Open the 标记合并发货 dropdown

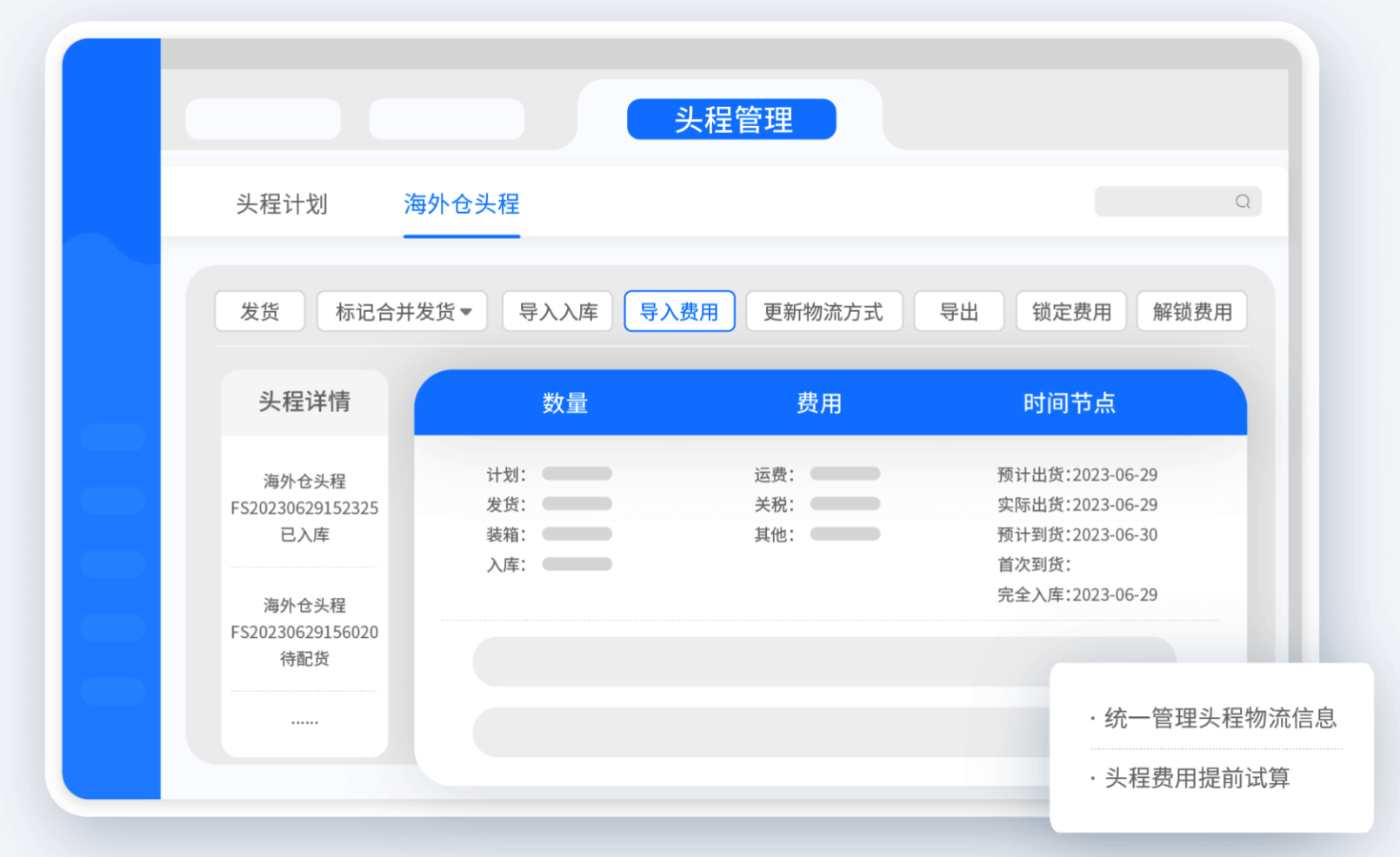click(402, 311)
